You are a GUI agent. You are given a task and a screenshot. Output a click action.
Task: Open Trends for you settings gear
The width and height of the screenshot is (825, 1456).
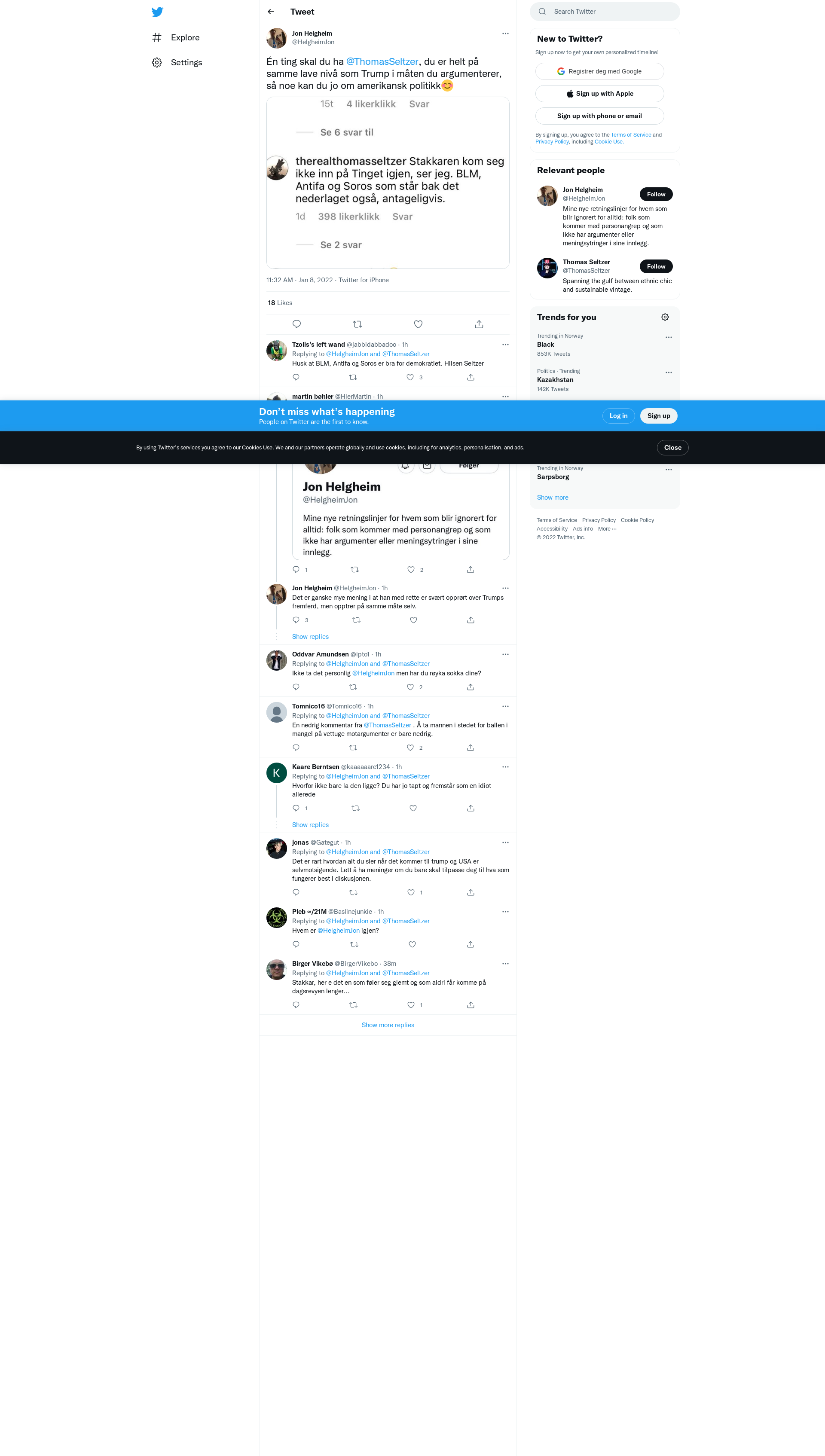coord(665,317)
